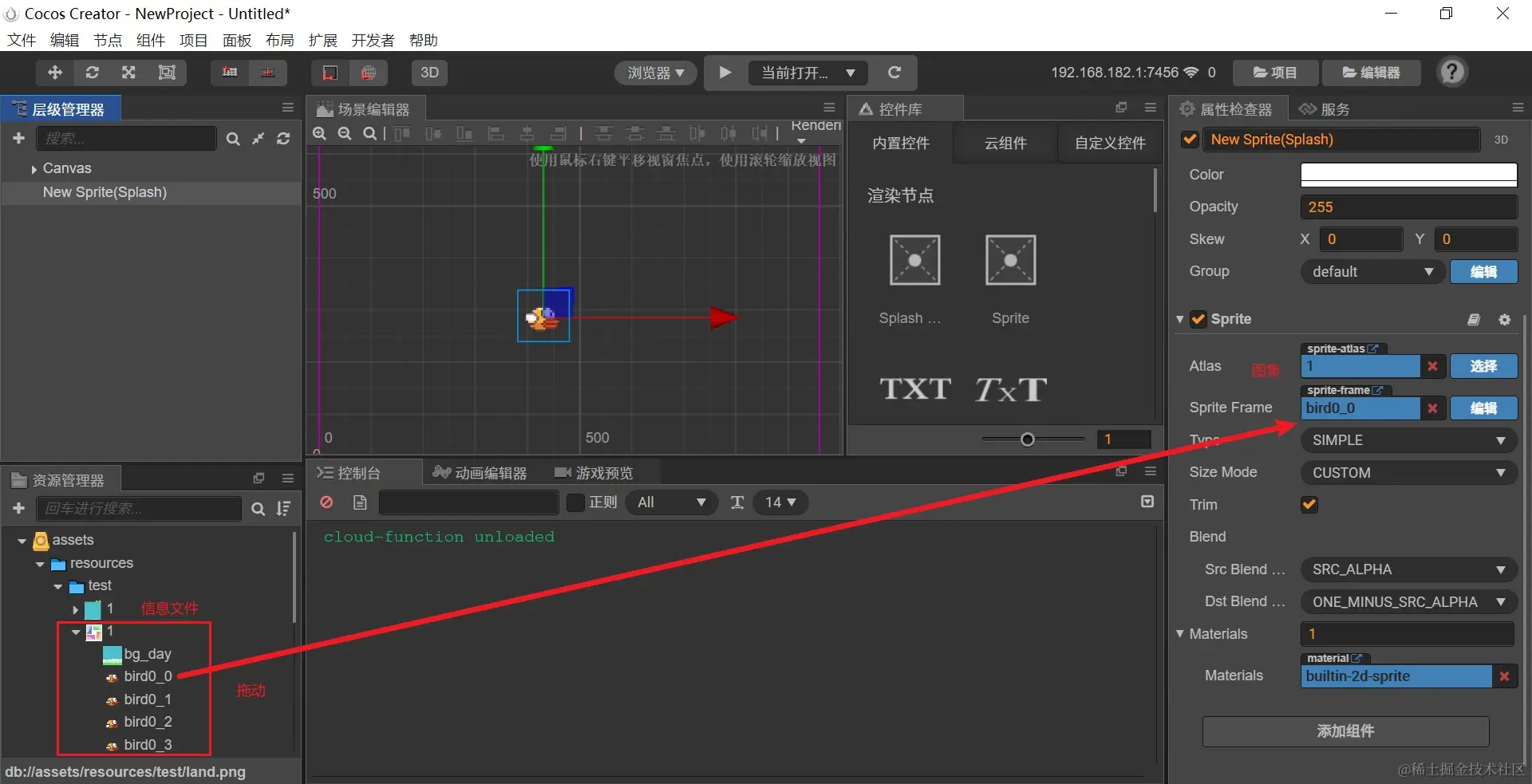Select the bird0_1 sprite frame asset
1532x784 pixels.
point(148,699)
